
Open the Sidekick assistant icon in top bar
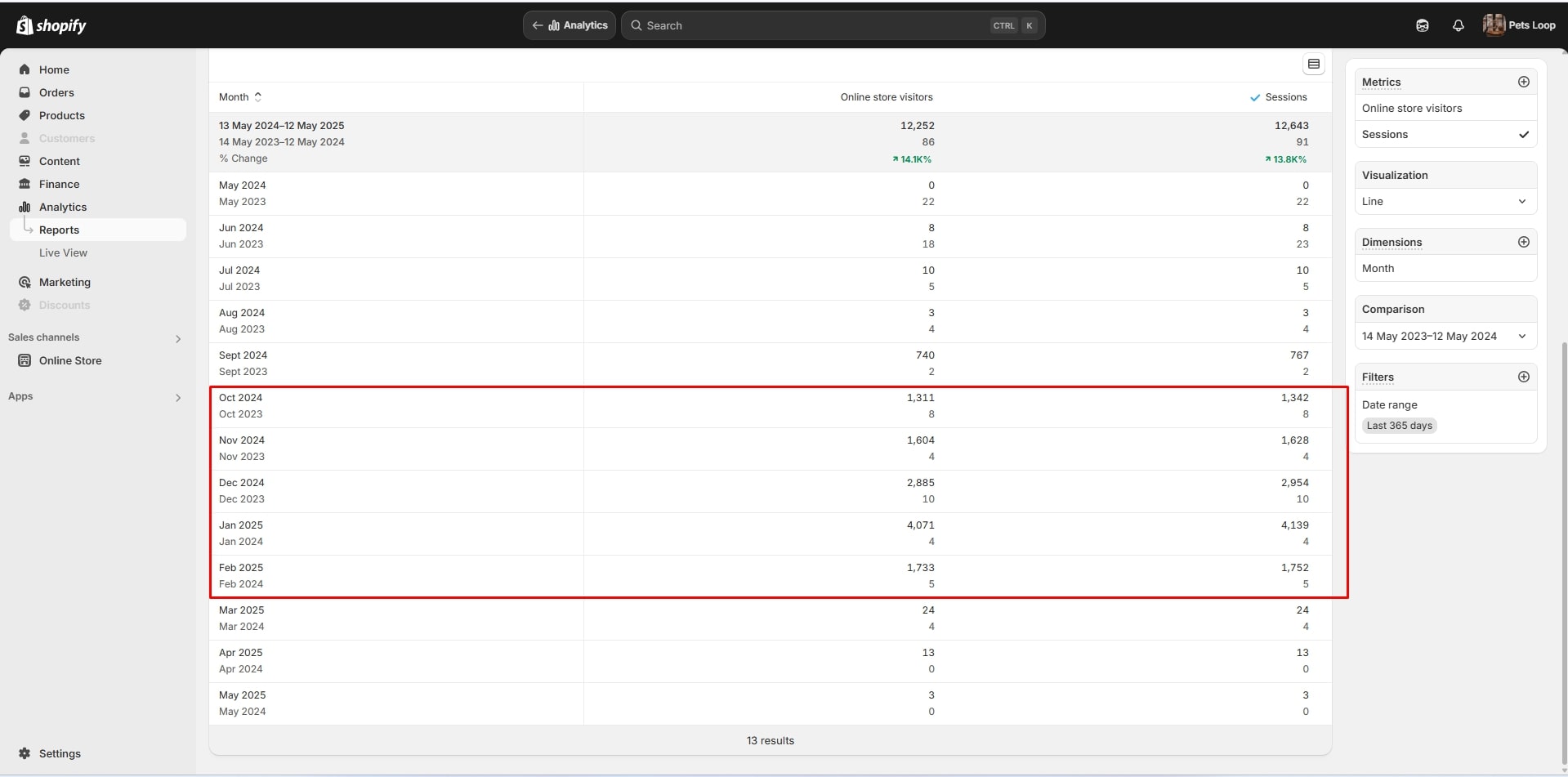click(x=1422, y=25)
